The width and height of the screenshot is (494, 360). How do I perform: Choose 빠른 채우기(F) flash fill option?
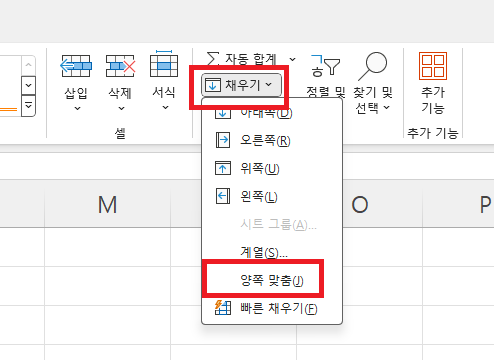point(272,308)
